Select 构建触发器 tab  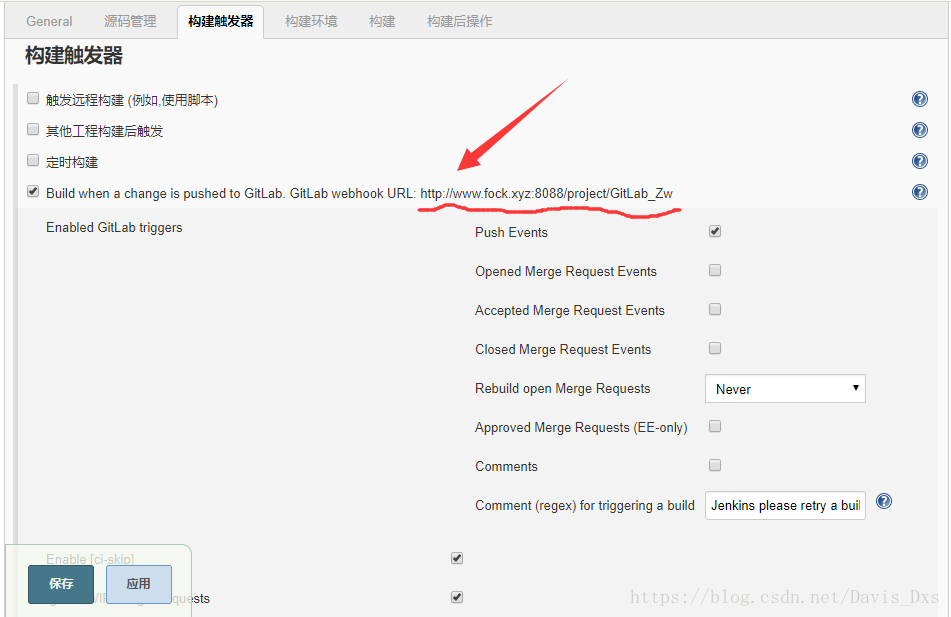click(221, 21)
